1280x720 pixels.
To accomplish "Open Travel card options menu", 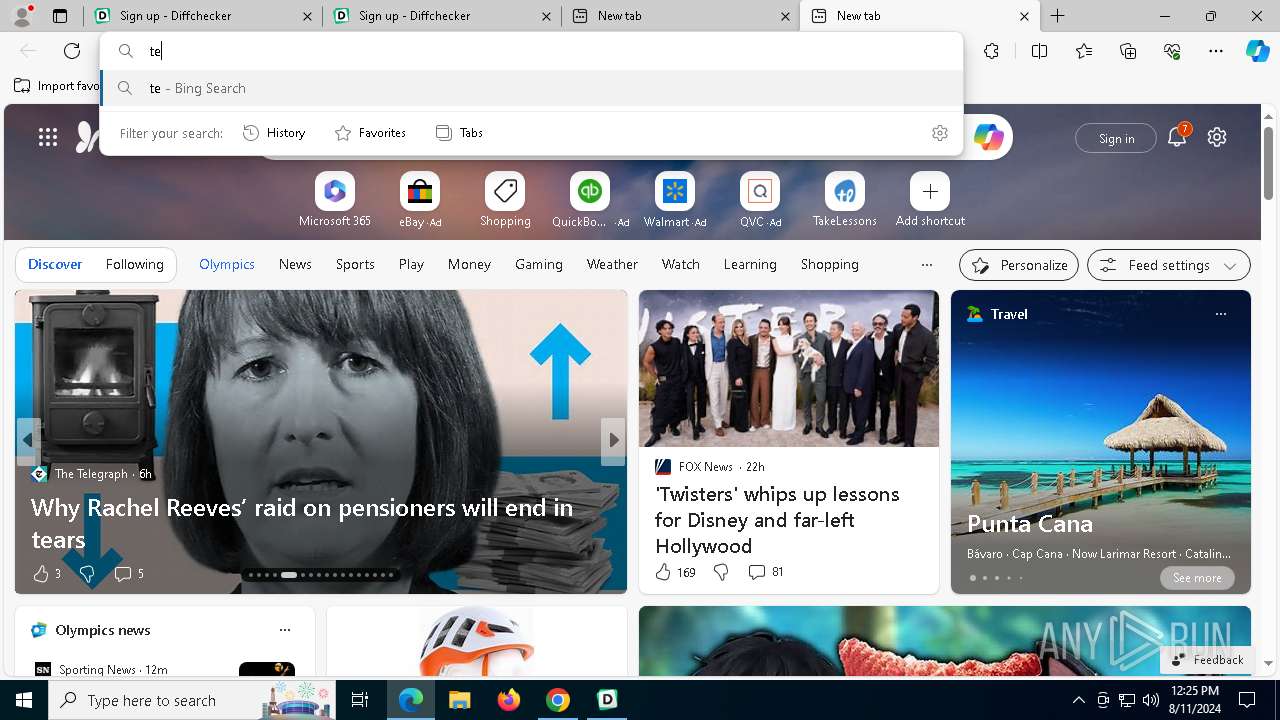I will click(x=1220, y=314).
